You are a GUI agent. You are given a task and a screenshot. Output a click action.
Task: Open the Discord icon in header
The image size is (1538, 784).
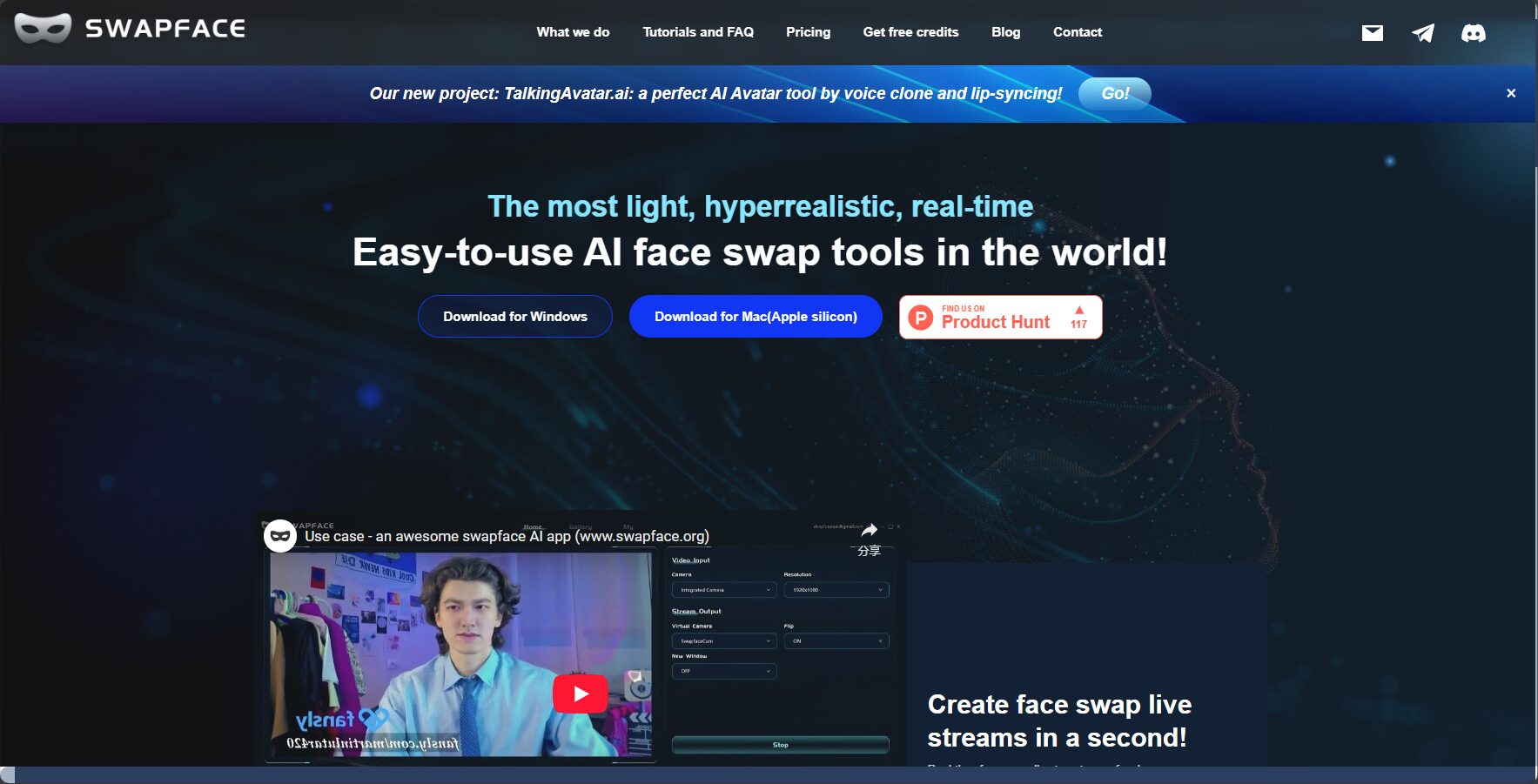[1474, 33]
